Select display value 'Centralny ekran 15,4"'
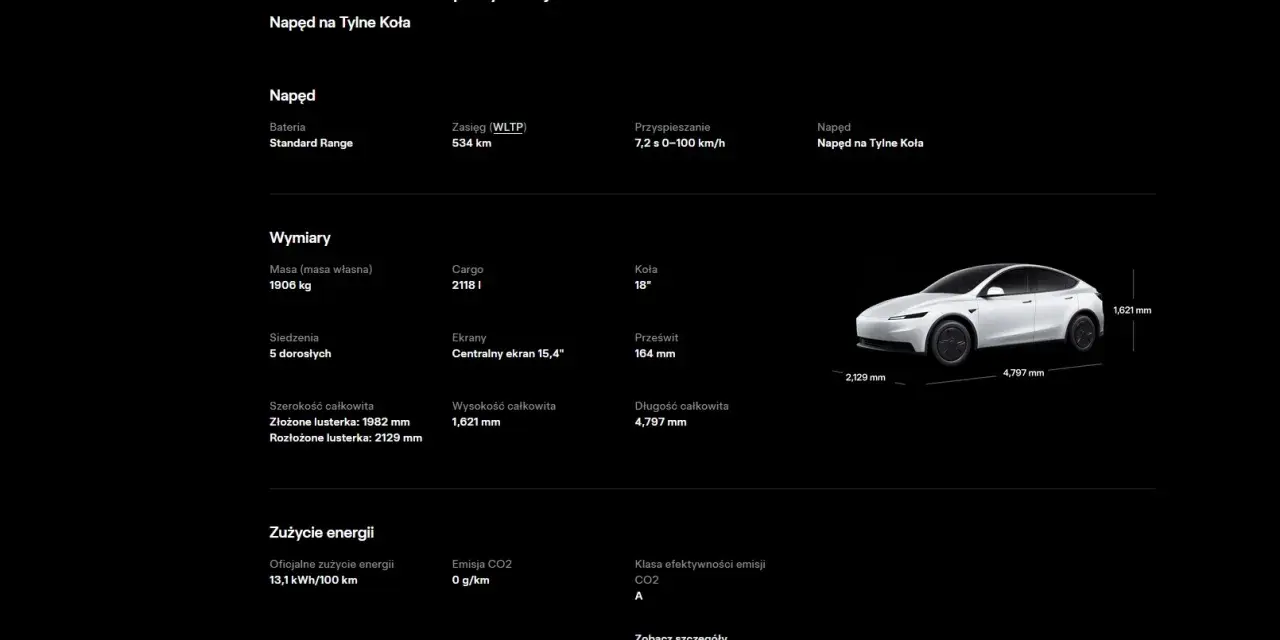1280x640 pixels. [x=508, y=353]
